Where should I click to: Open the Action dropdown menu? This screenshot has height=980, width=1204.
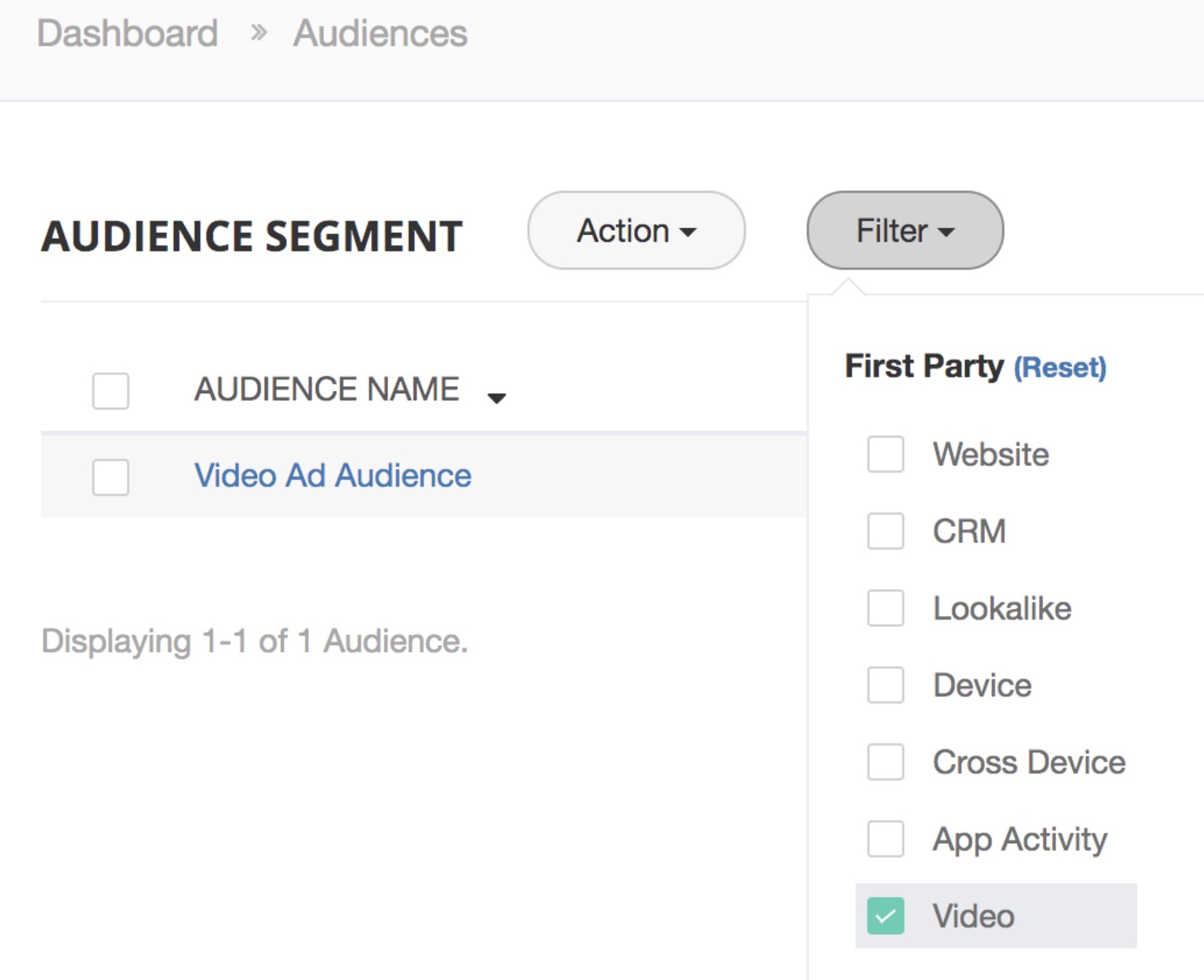(x=636, y=231)
